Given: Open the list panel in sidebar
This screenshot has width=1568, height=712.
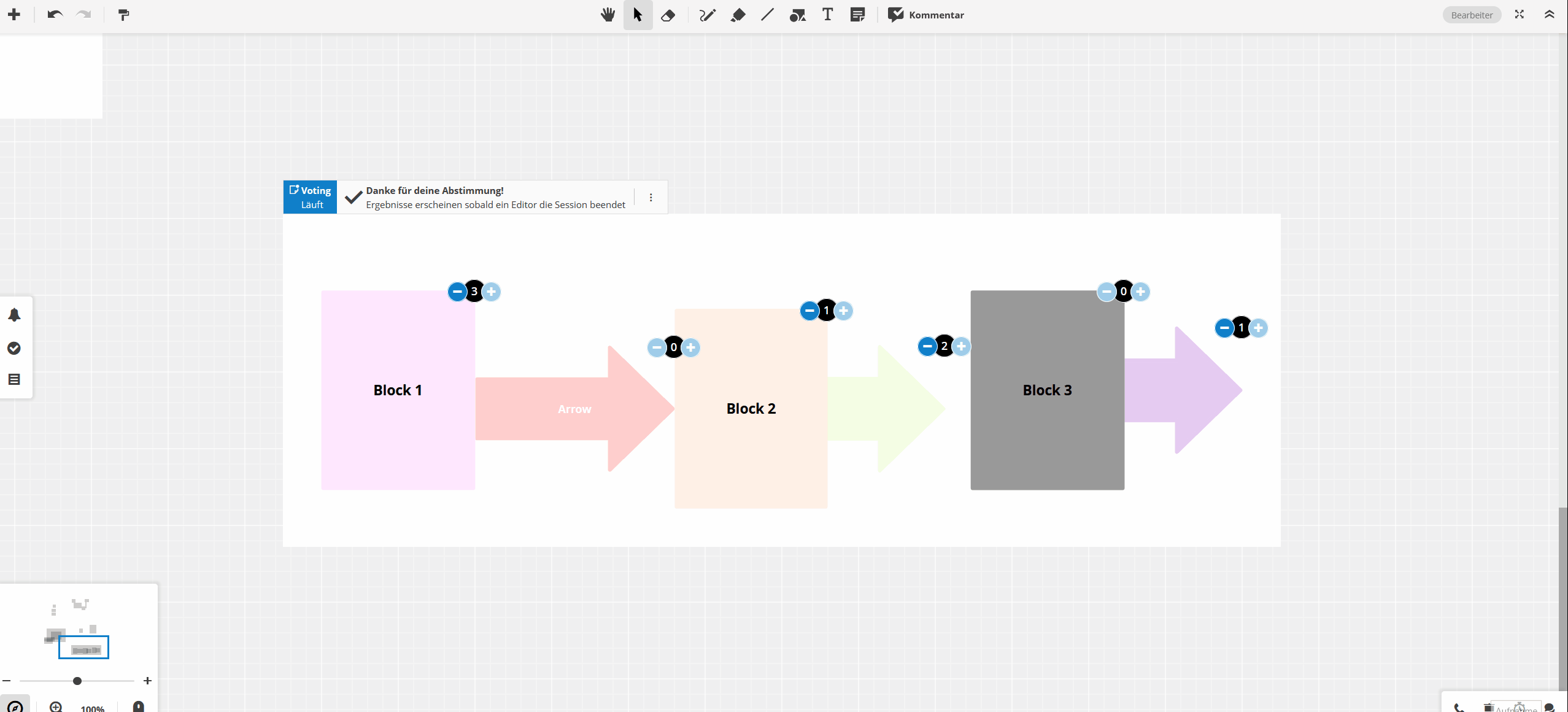Looking at the screenshot, I should pyautogui.click(x=14, y=379).
